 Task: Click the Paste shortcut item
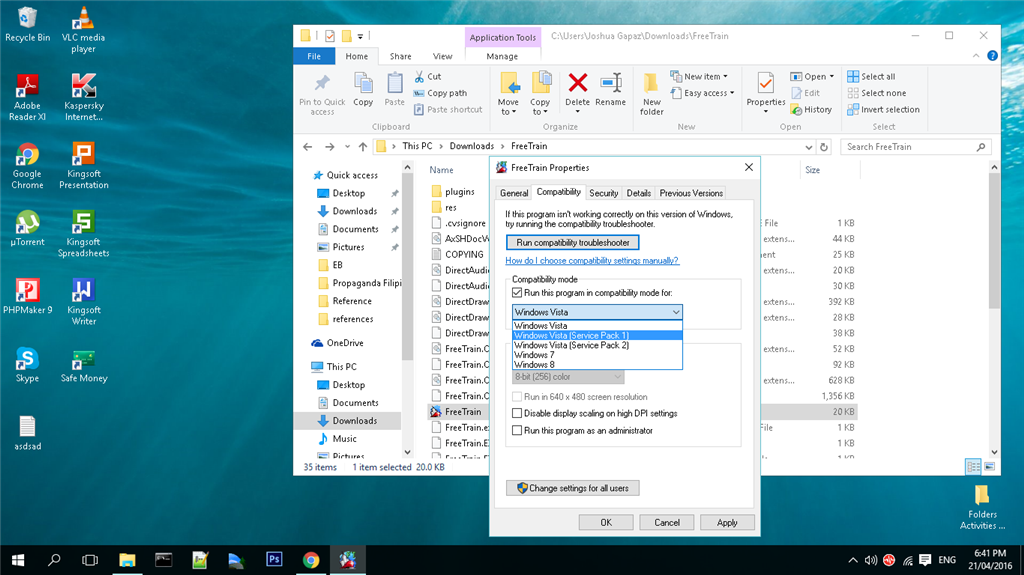click(x=448, y=110)
